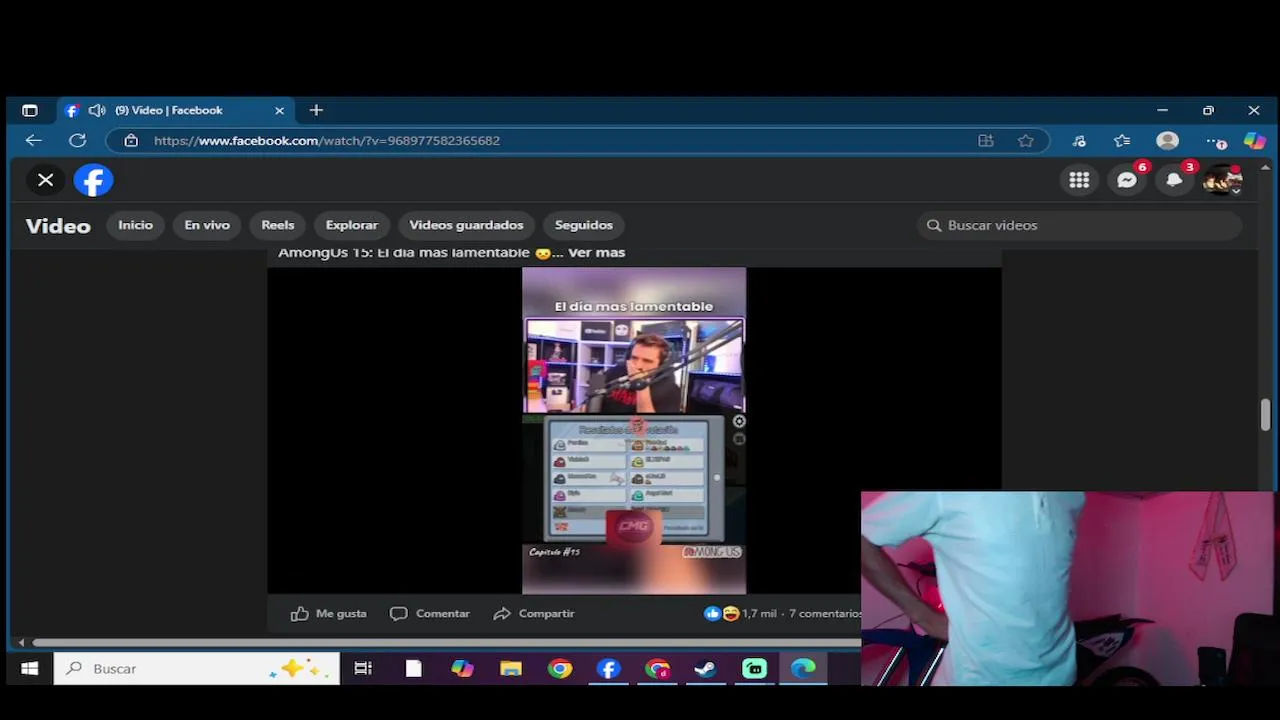Click Me gusta on the video
1280x720 pixels.
click(x=329, y=614)
